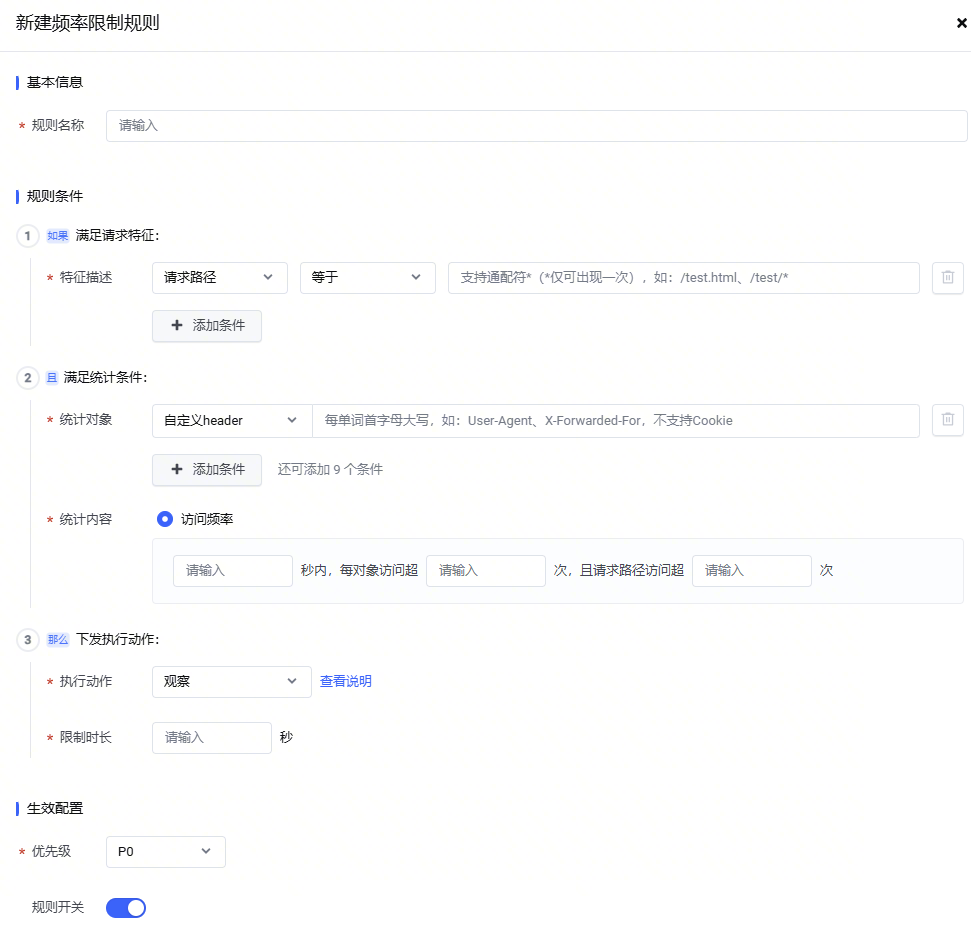Click the custom header name input field
Screen dimensions: 971x942
click(x=615, y=421)
